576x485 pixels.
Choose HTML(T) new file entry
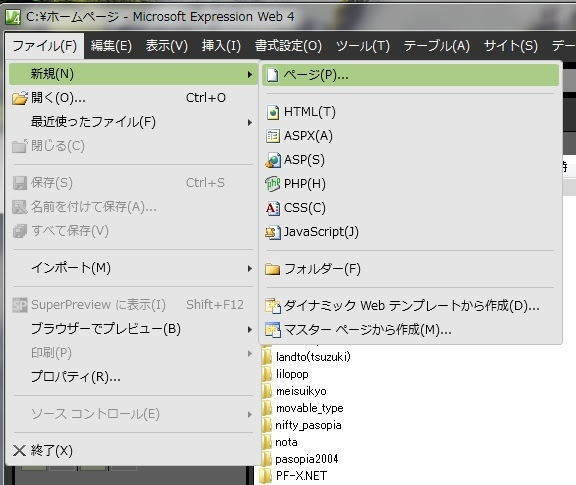click(x=410, y=112)
